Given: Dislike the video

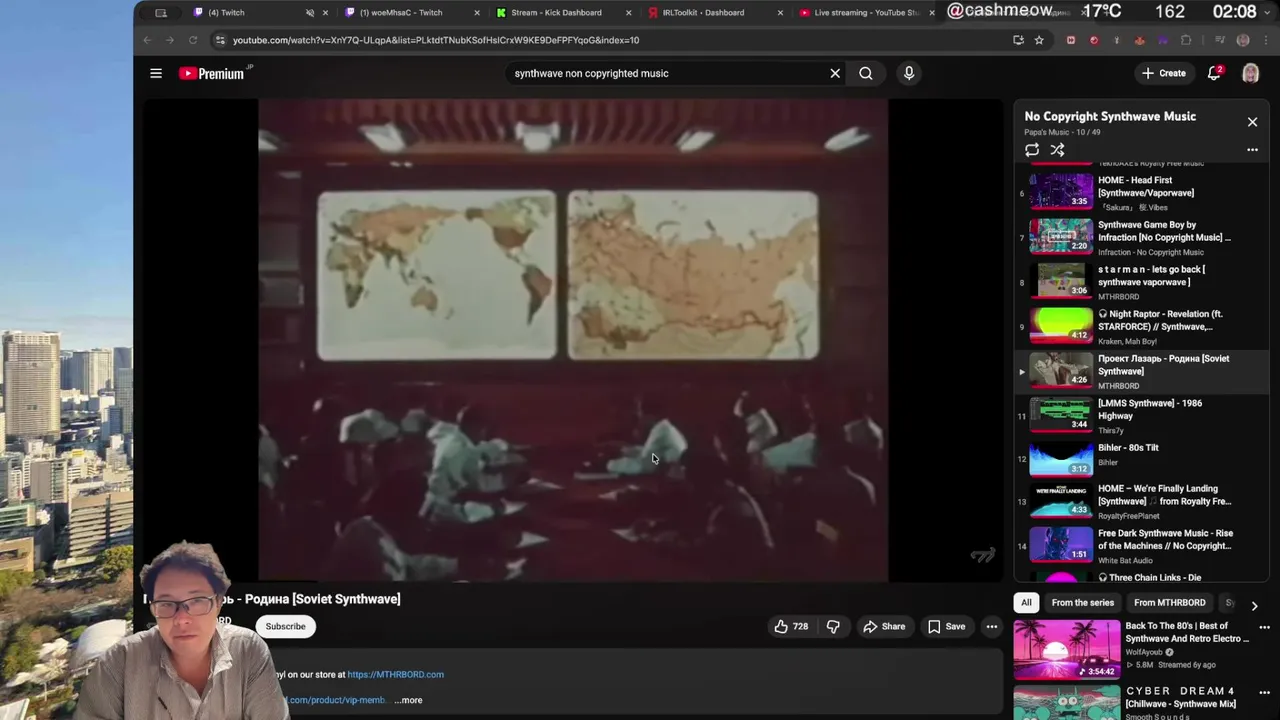Looking at the screenshot, I should [833, 626].
